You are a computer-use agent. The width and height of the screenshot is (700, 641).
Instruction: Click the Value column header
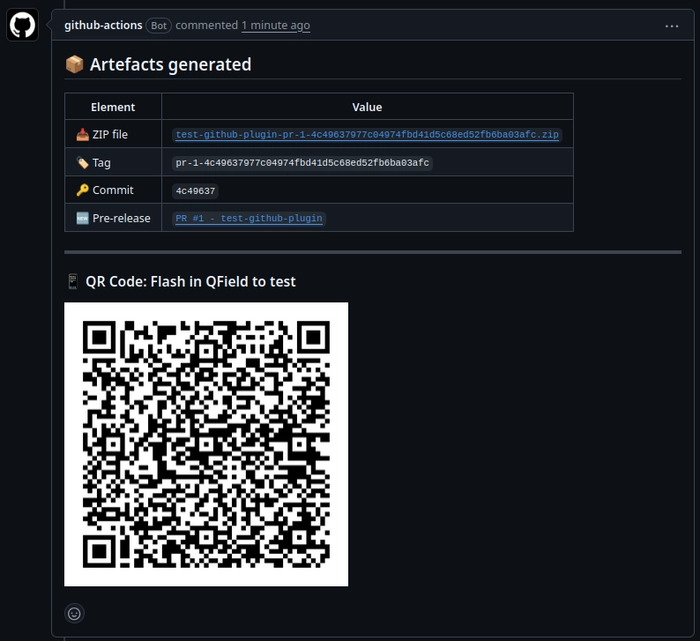367,107
